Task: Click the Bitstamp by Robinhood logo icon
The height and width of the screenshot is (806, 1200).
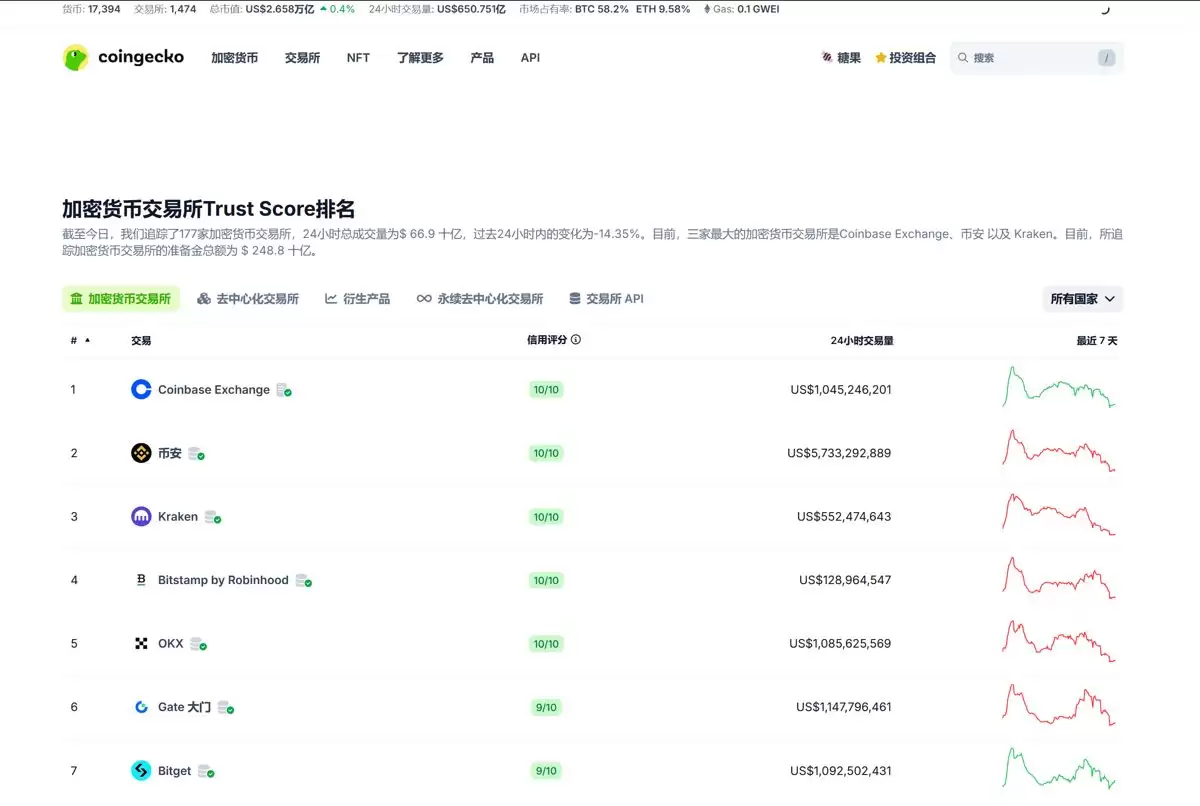Action: (x=141, y=580)
